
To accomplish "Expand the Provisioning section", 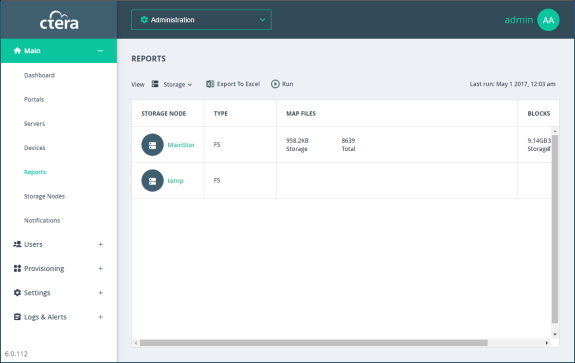I will pyautogui.click(x=100, y=268).
